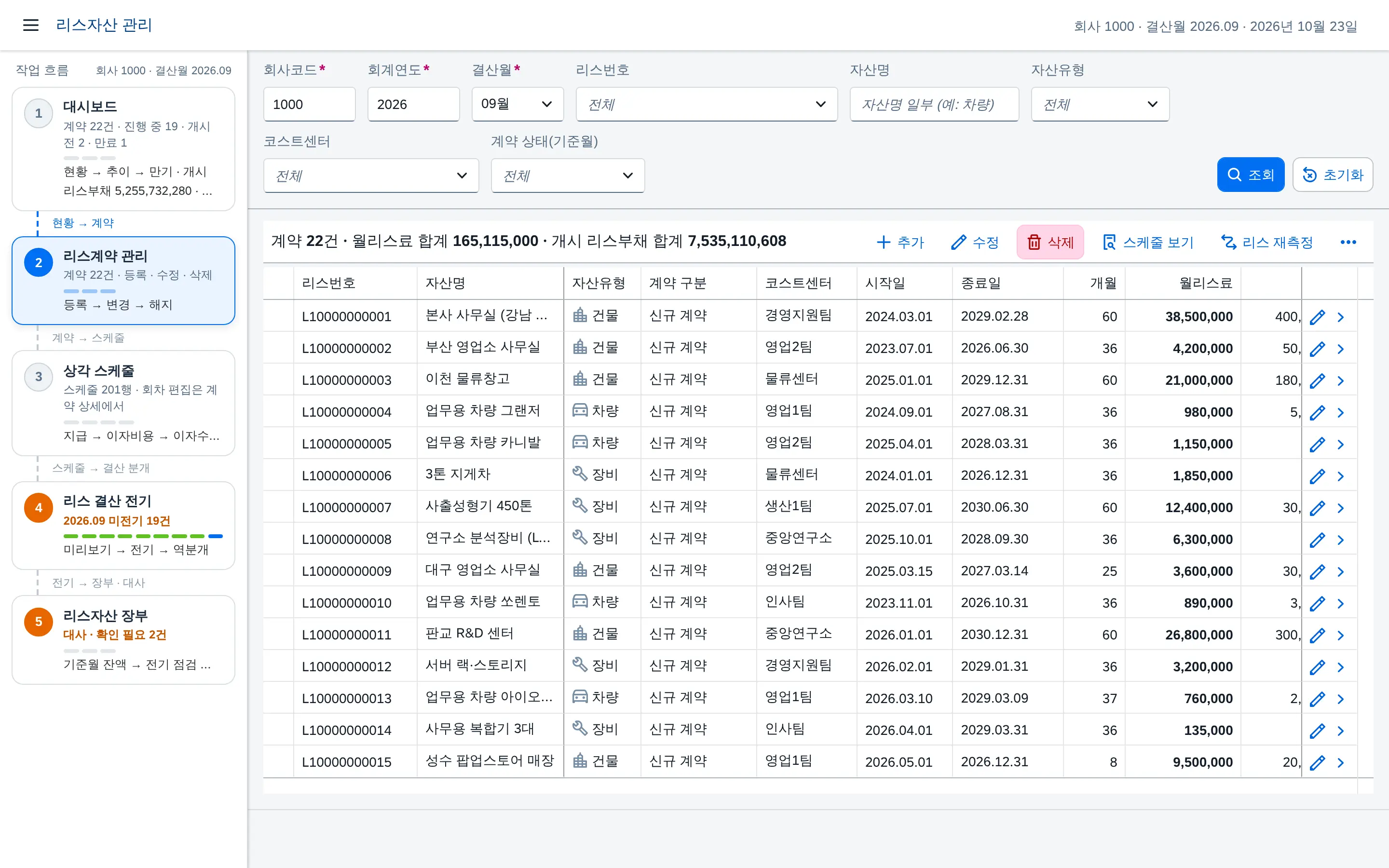Click the 회계연도 input field
1389x868 pixels.
[413, 104]
